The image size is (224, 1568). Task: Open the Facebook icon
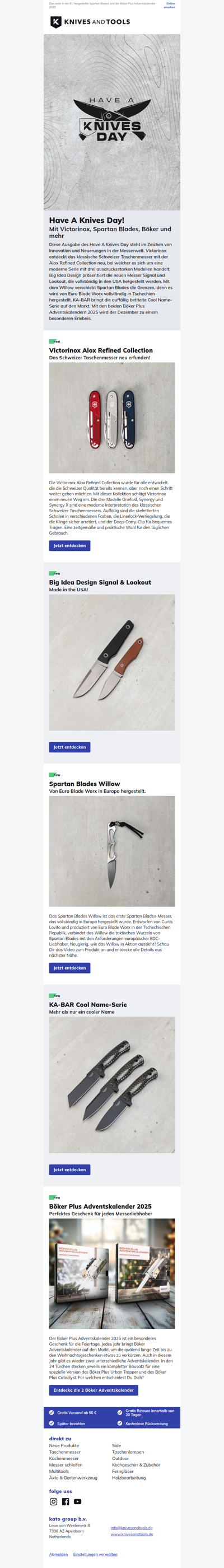[66, 1501]
